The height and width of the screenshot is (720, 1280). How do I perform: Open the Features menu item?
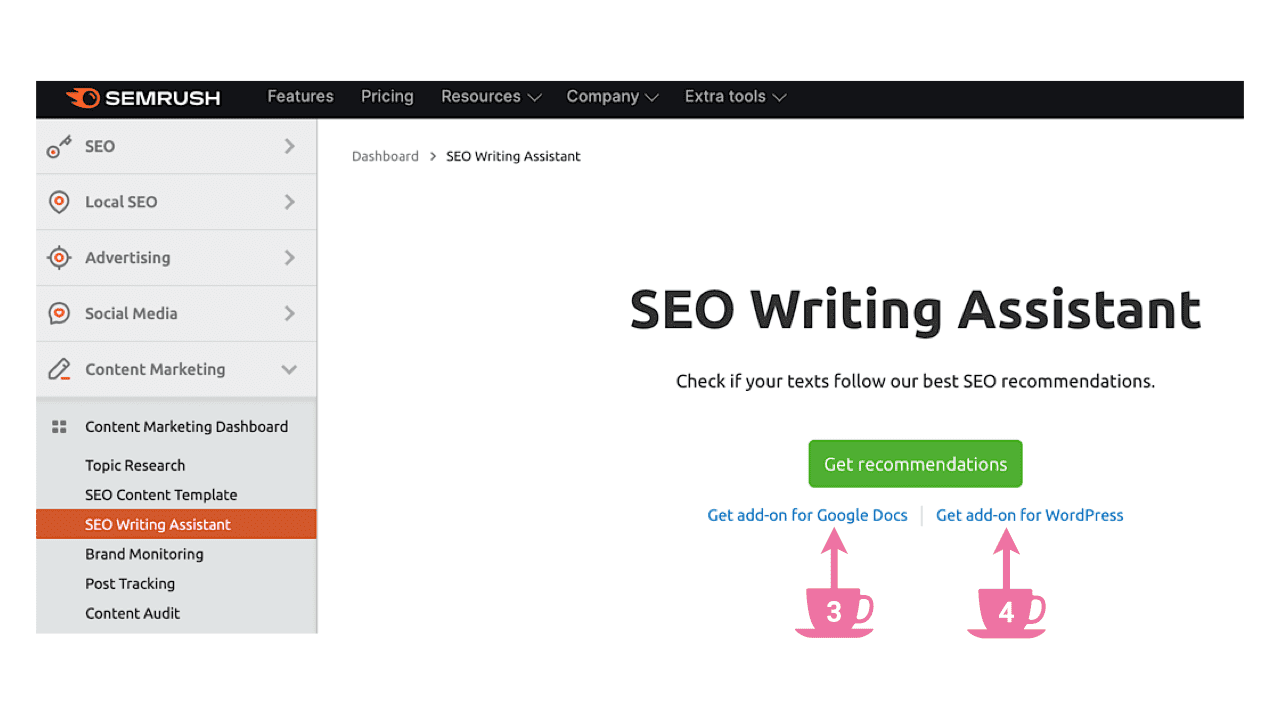coord(300,96)
